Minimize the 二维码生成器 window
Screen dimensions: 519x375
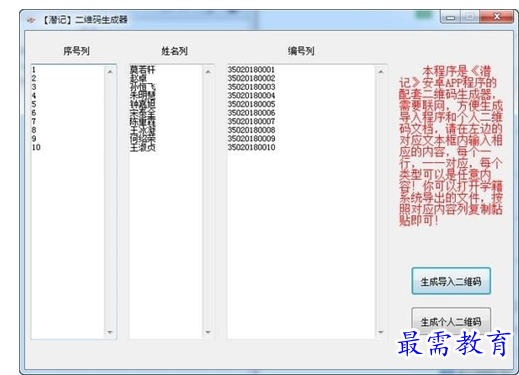450,17
